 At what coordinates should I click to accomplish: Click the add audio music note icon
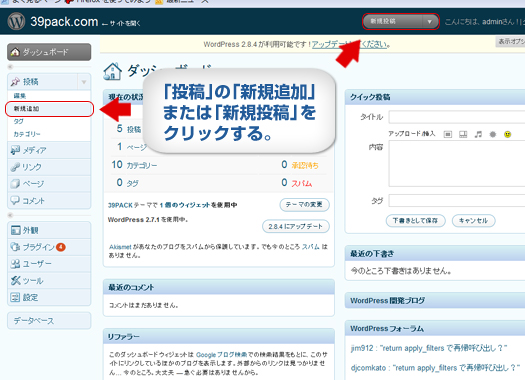click(x=478, y=134)
